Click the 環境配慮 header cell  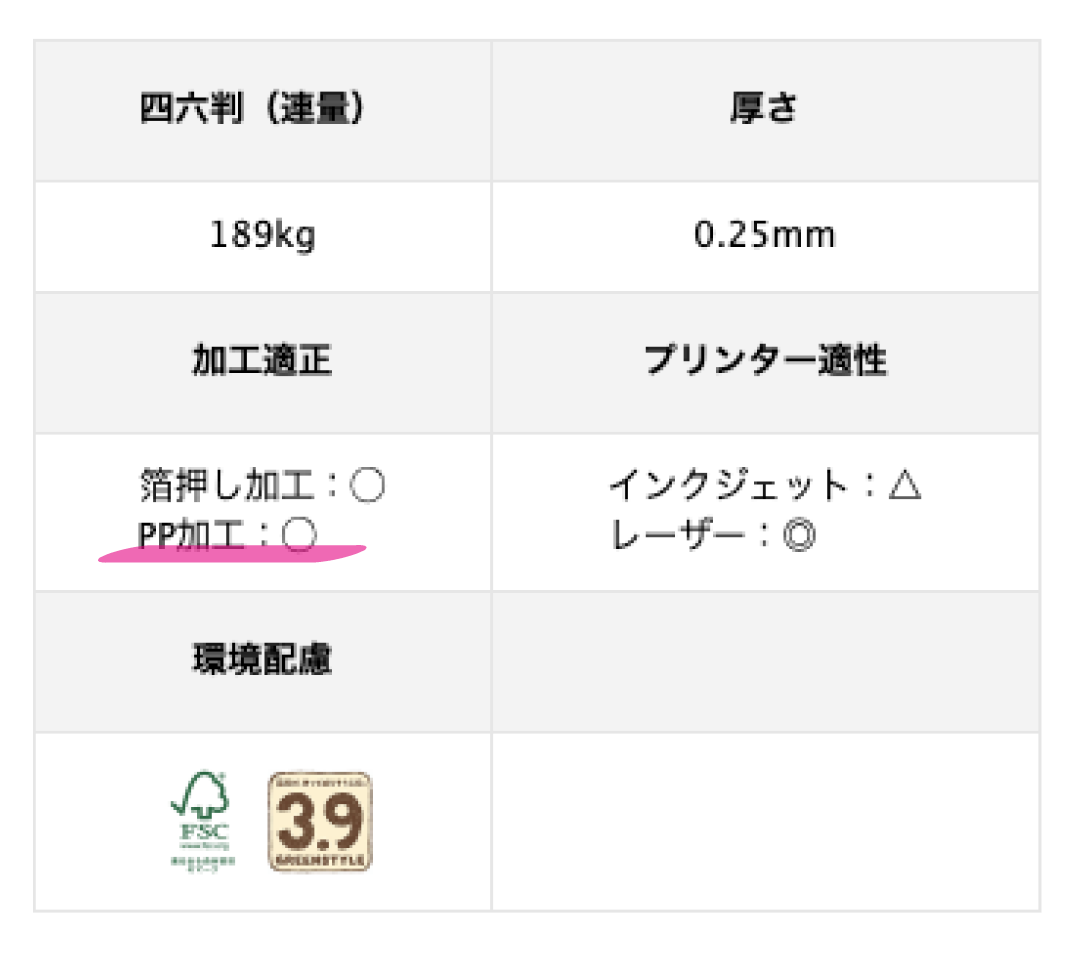pos(263,662)
